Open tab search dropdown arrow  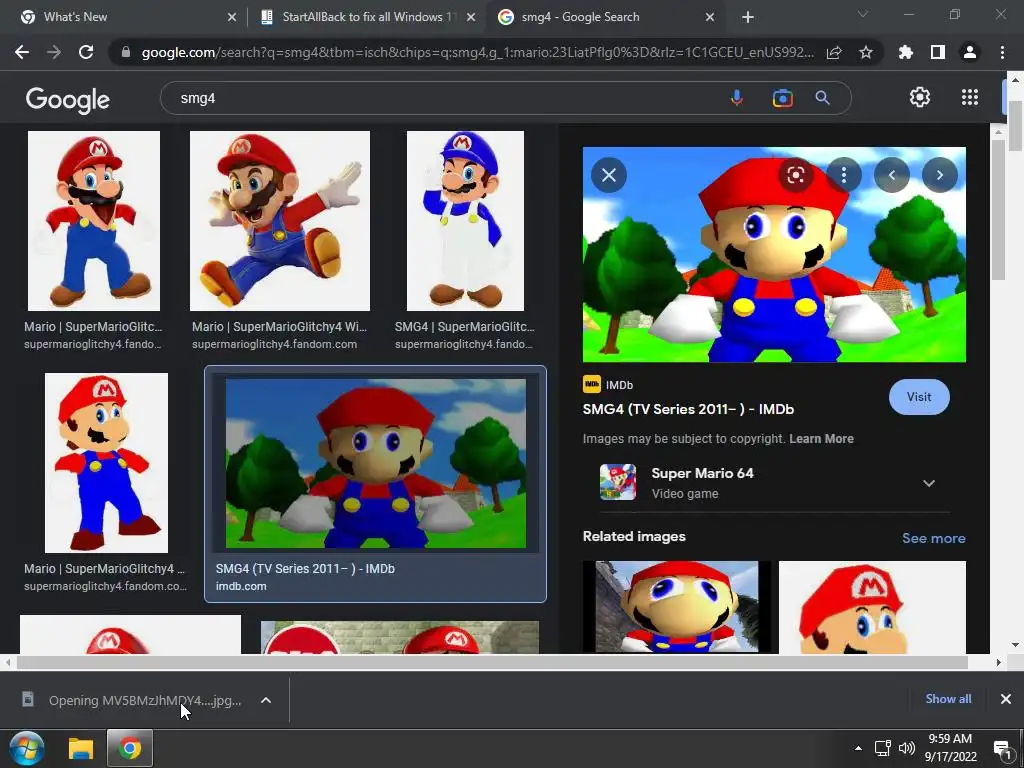pos(863,14)
